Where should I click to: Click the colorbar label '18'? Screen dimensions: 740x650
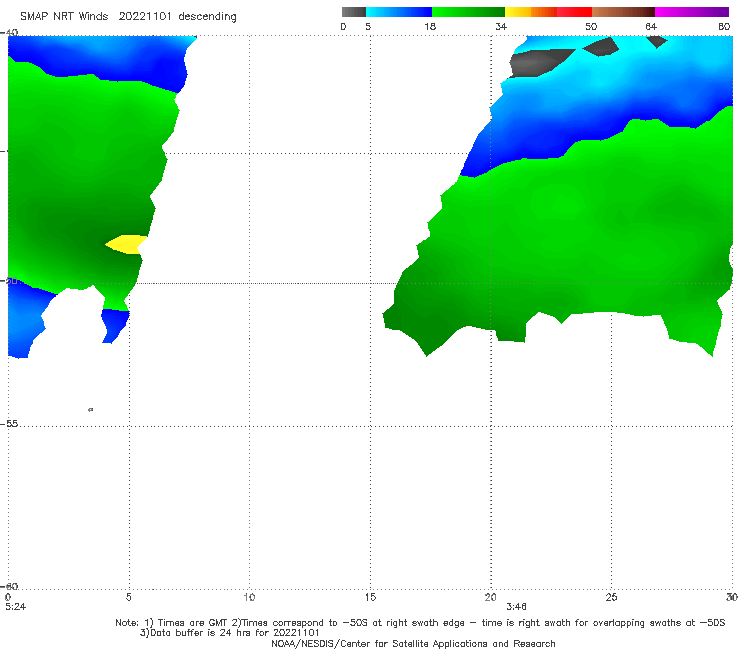430,26
